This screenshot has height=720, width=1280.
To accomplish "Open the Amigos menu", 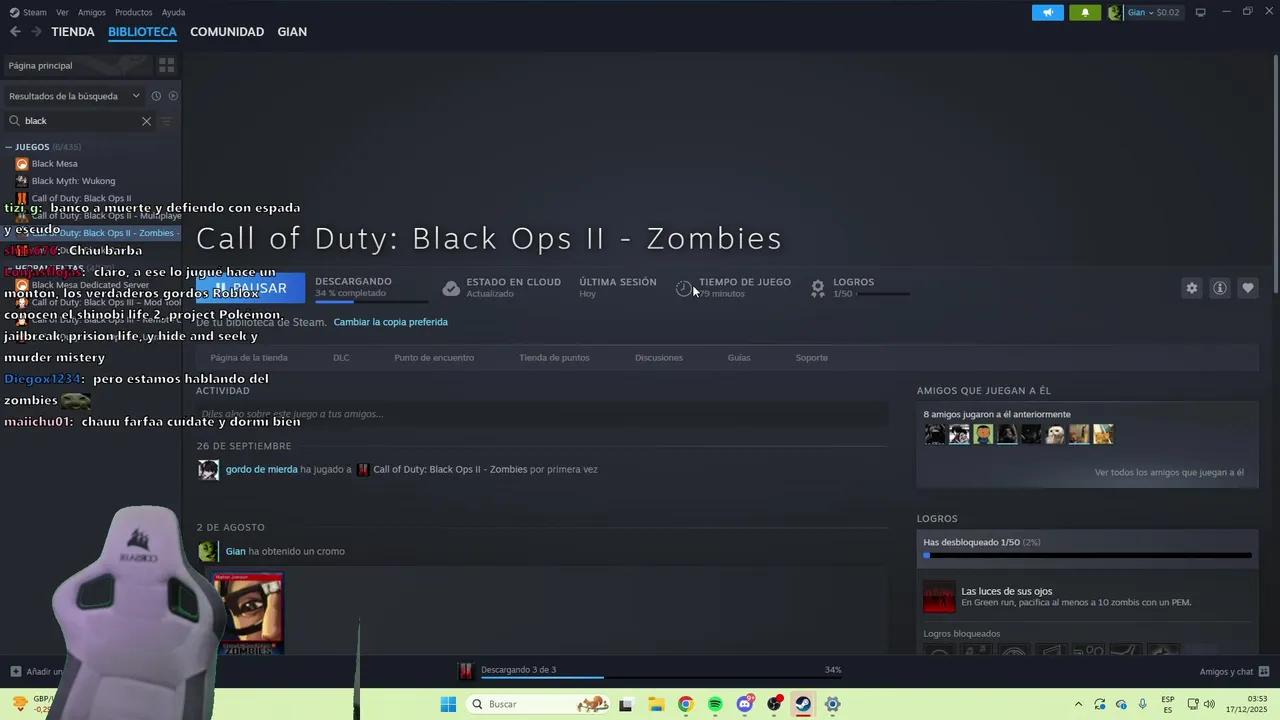I will point(92,12).
